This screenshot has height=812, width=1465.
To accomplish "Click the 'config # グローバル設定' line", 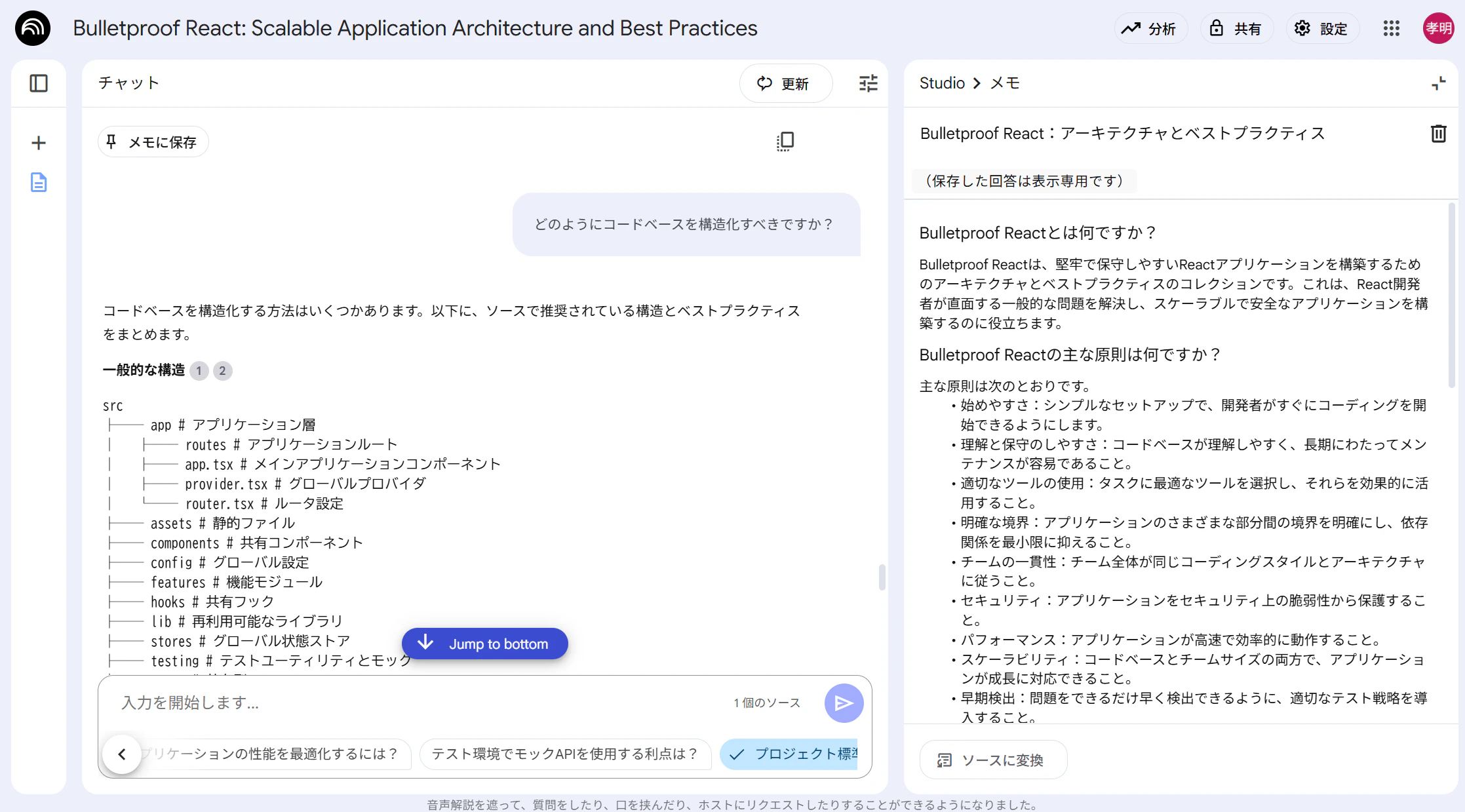I will [229, 563].
